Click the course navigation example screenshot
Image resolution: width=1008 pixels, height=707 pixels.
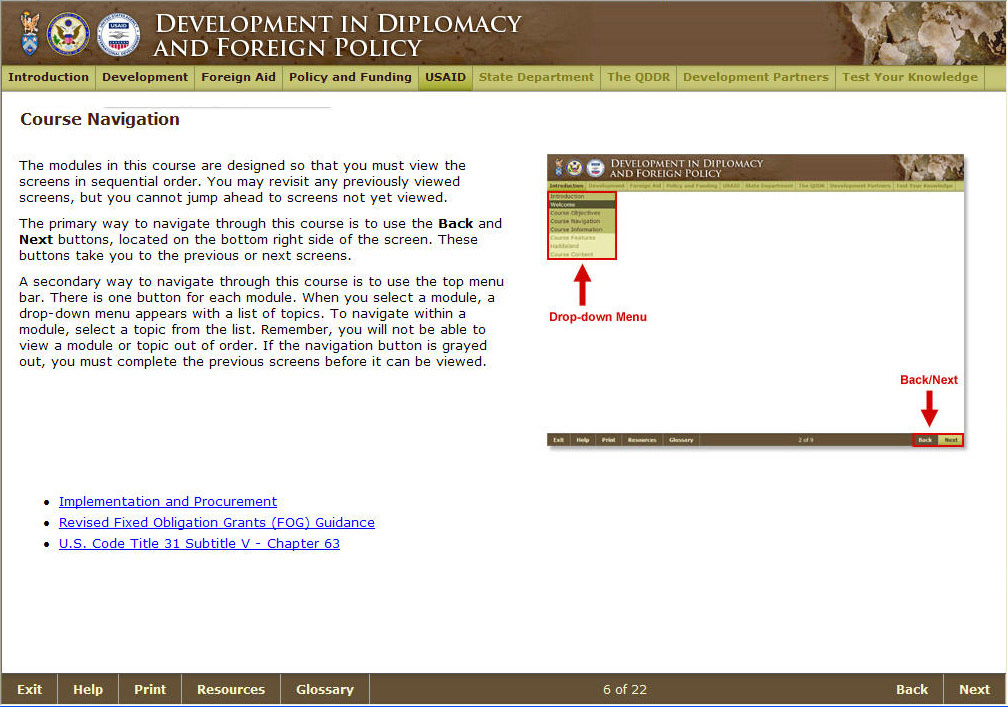(755, 301)
